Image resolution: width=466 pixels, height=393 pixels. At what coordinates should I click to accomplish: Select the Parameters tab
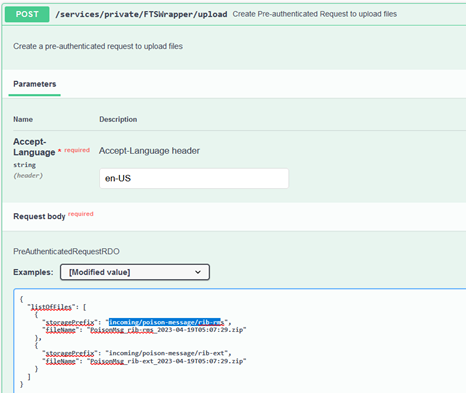click(35, 84)
